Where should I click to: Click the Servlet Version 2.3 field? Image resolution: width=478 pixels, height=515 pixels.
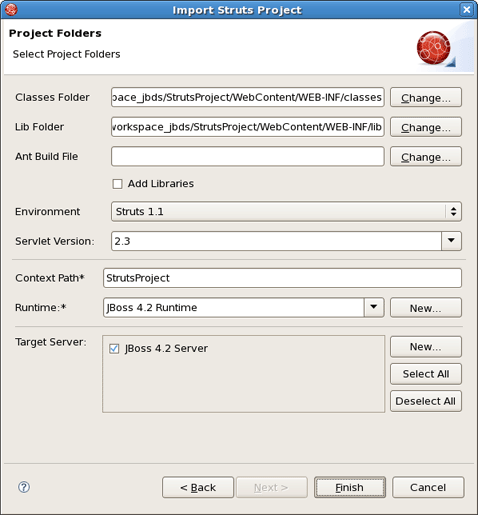276,241
